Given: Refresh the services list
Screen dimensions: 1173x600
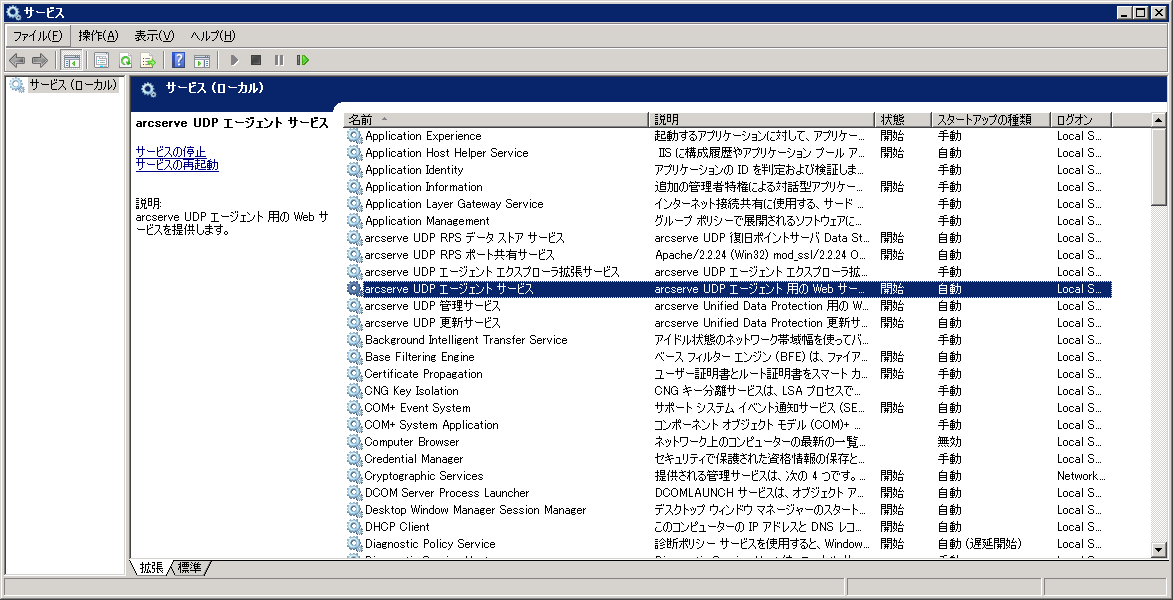Looking at the screenshot, I should tap(125, 60).
